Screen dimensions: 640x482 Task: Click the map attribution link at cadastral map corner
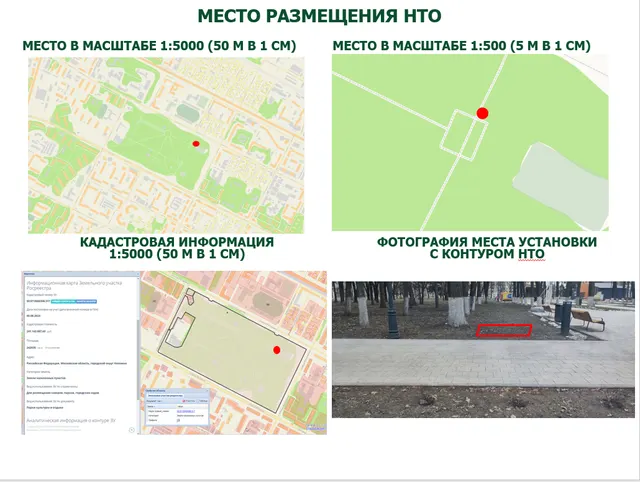(316, 429)
